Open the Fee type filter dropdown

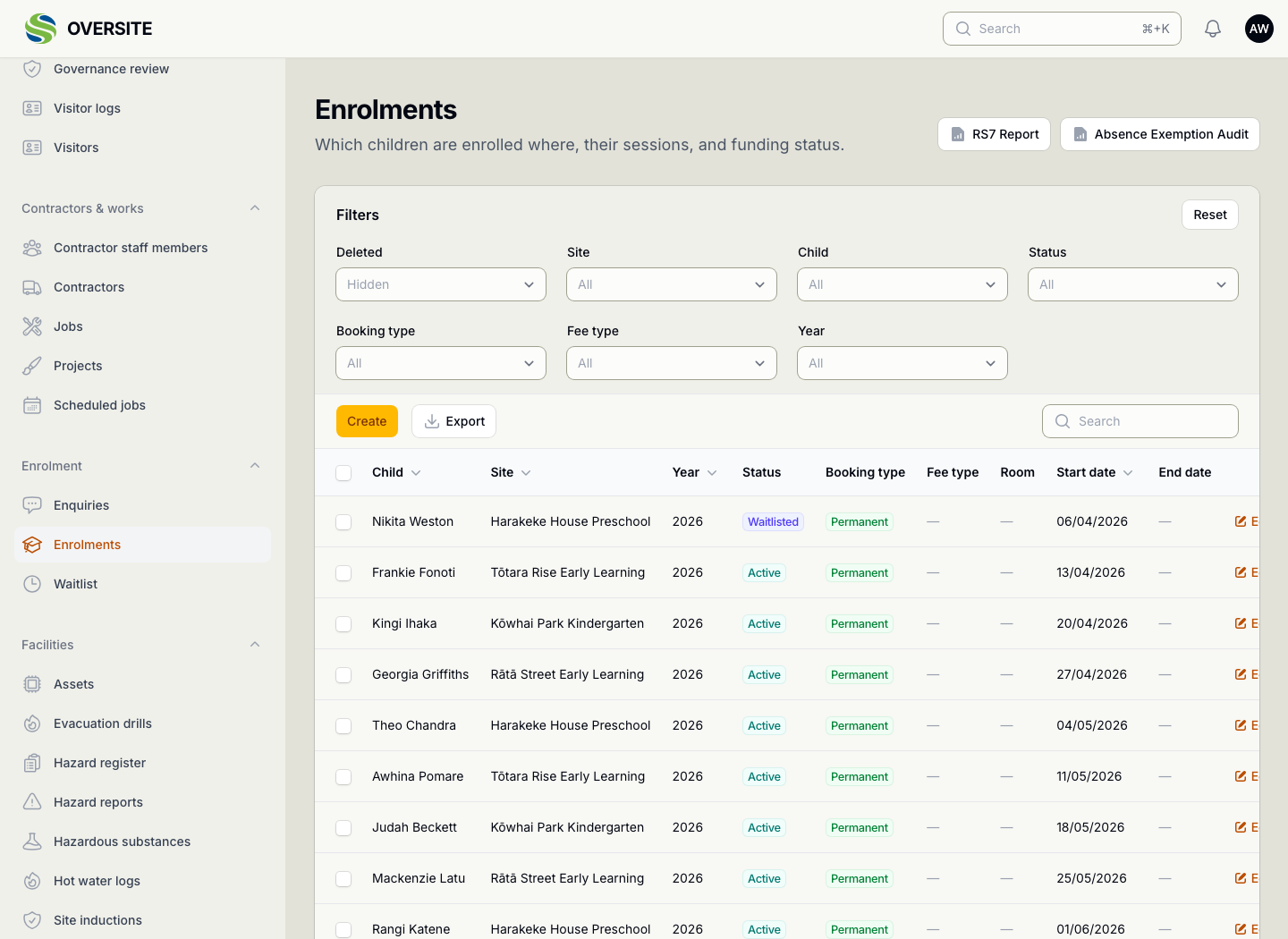coord(672,363)
